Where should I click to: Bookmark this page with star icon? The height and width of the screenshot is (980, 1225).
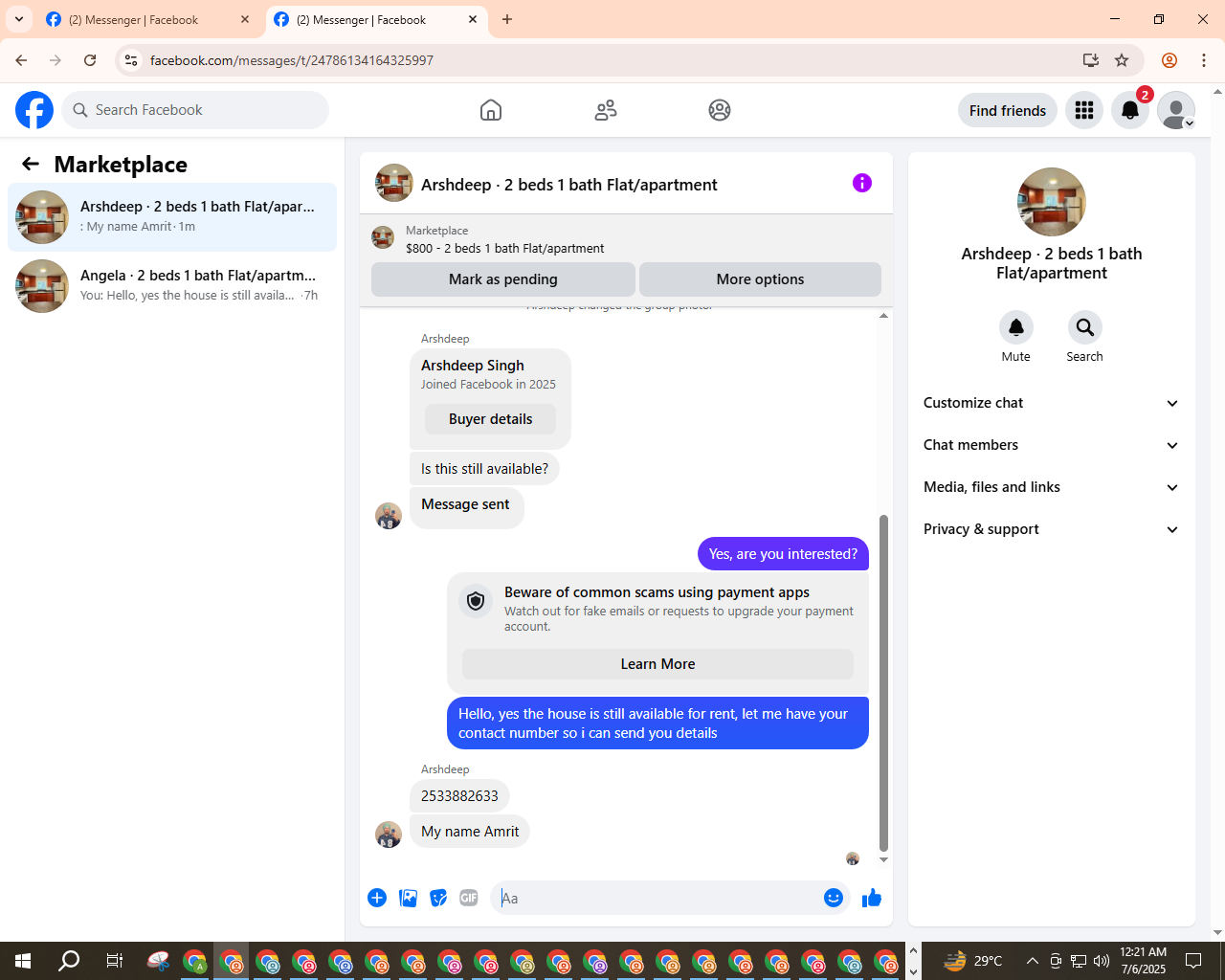[1122, 60]
